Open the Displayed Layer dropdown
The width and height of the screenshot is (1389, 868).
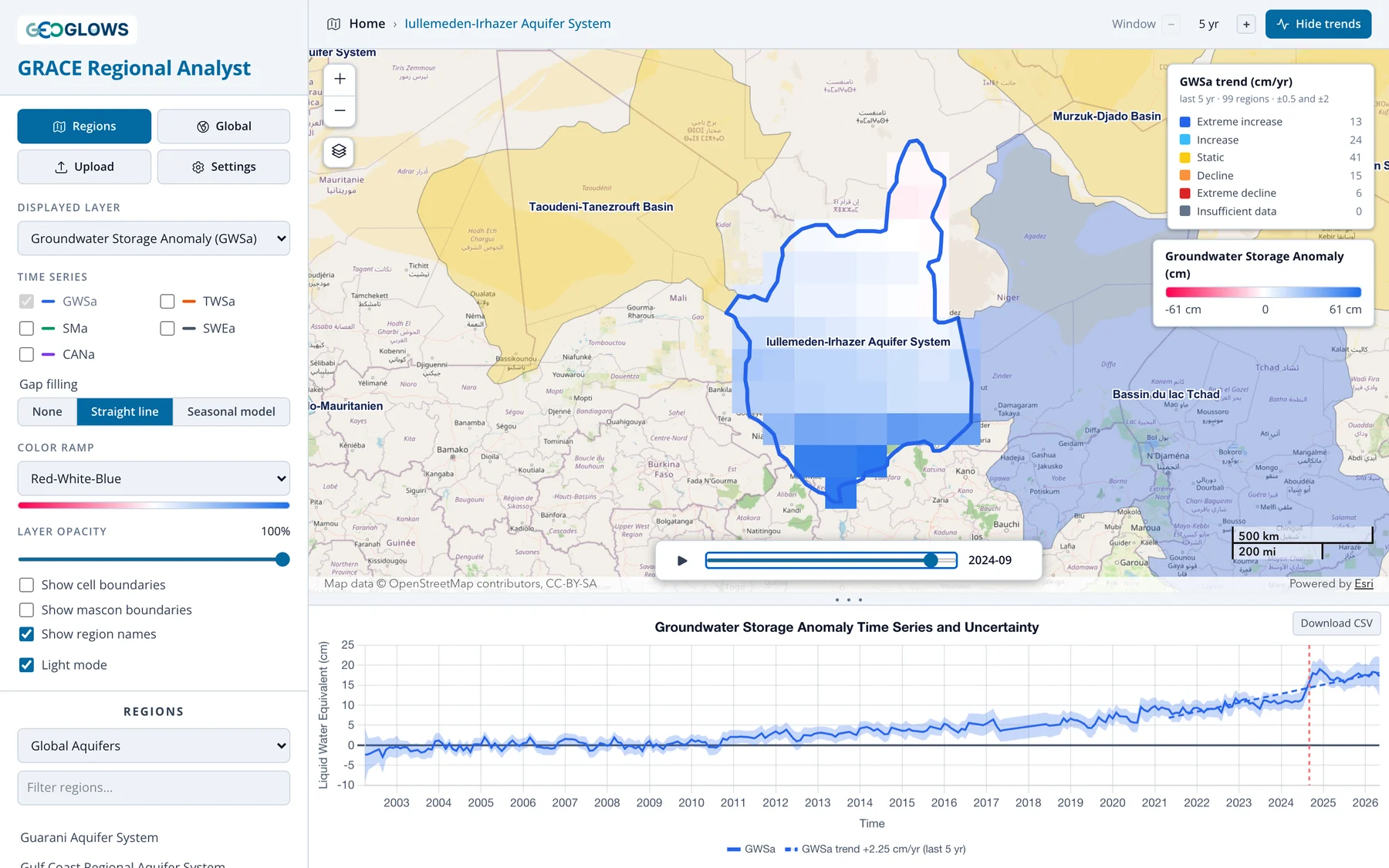tap(154, 238)
